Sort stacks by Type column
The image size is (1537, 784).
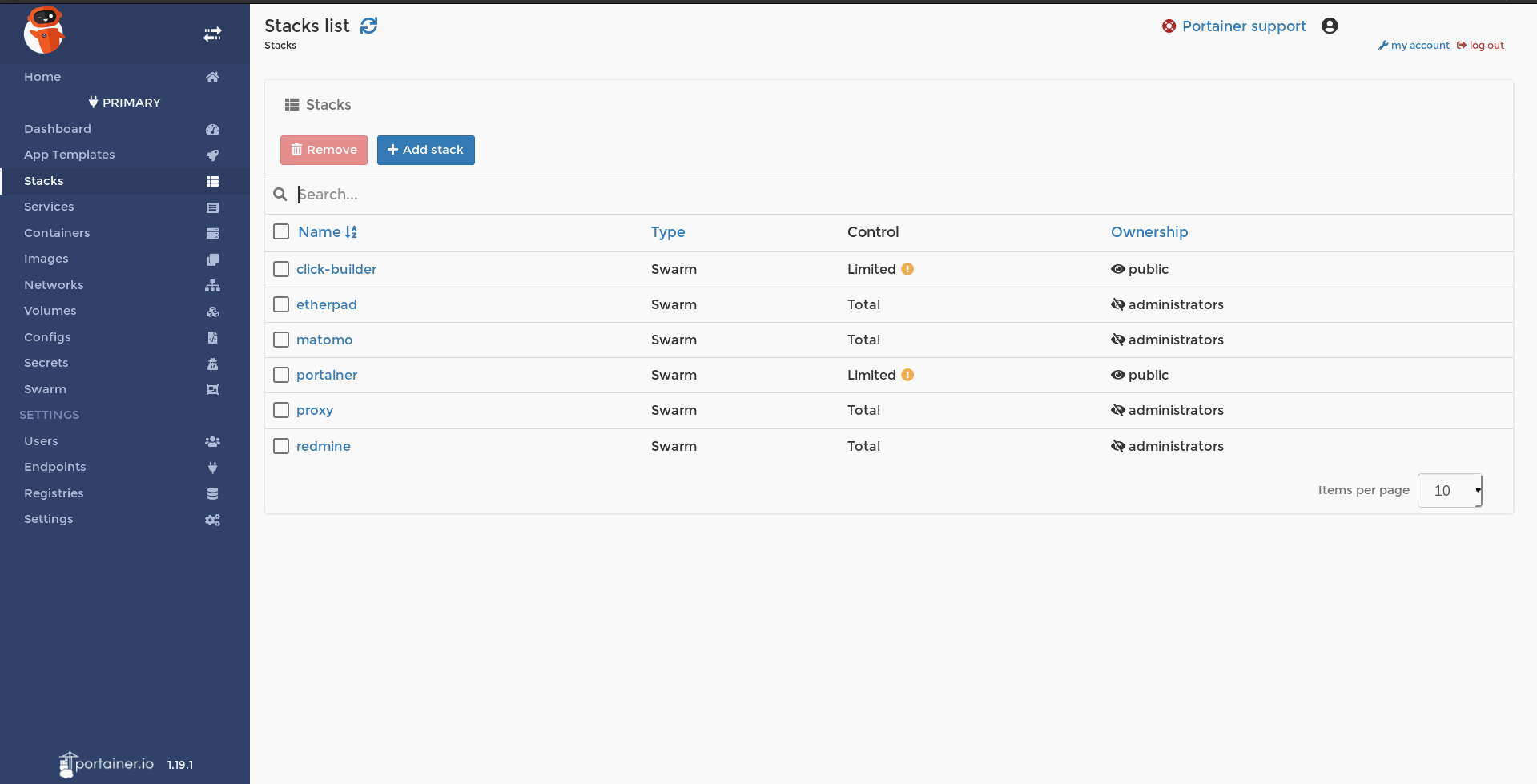[x=667, y=232]
